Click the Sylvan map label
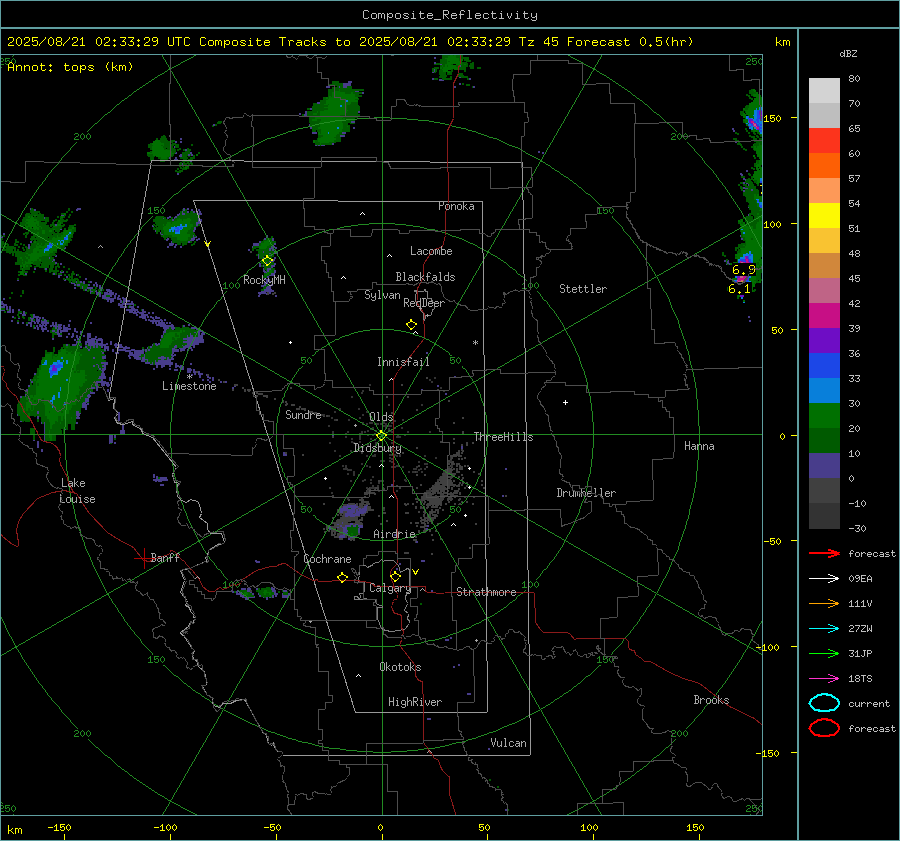900x841 pixels. point(382,295)
